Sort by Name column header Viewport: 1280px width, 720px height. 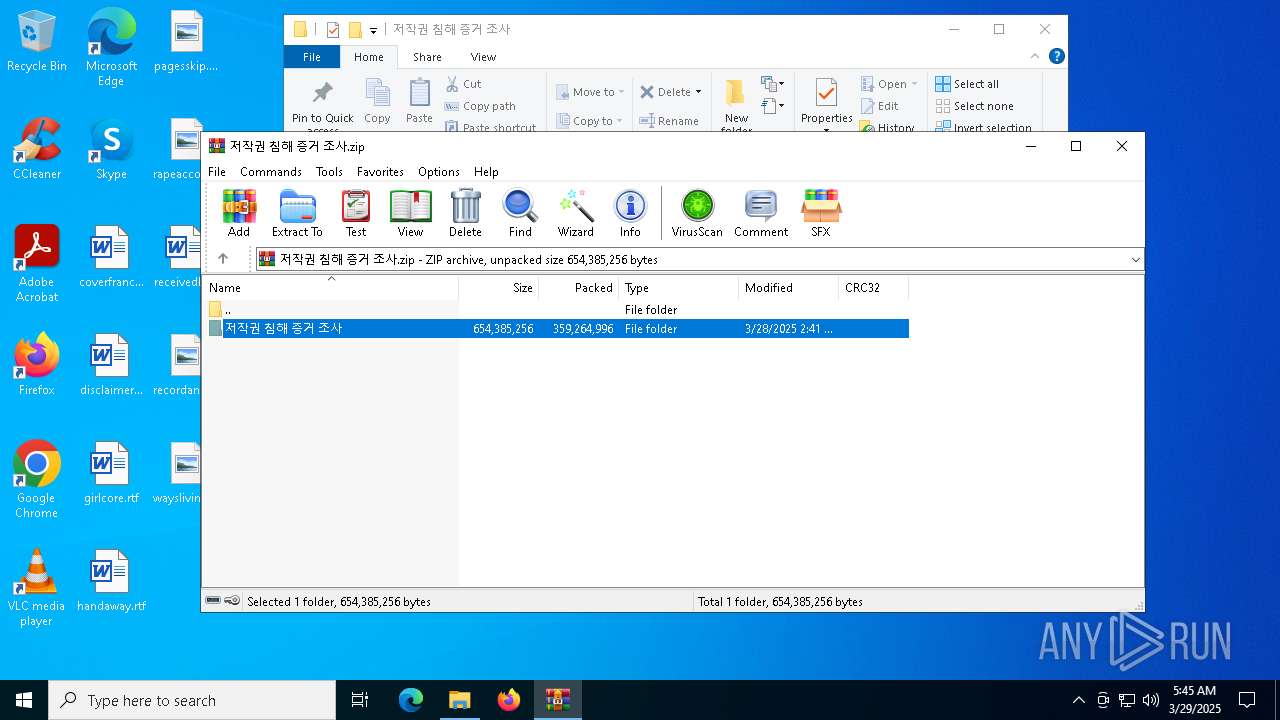point(331,288)
